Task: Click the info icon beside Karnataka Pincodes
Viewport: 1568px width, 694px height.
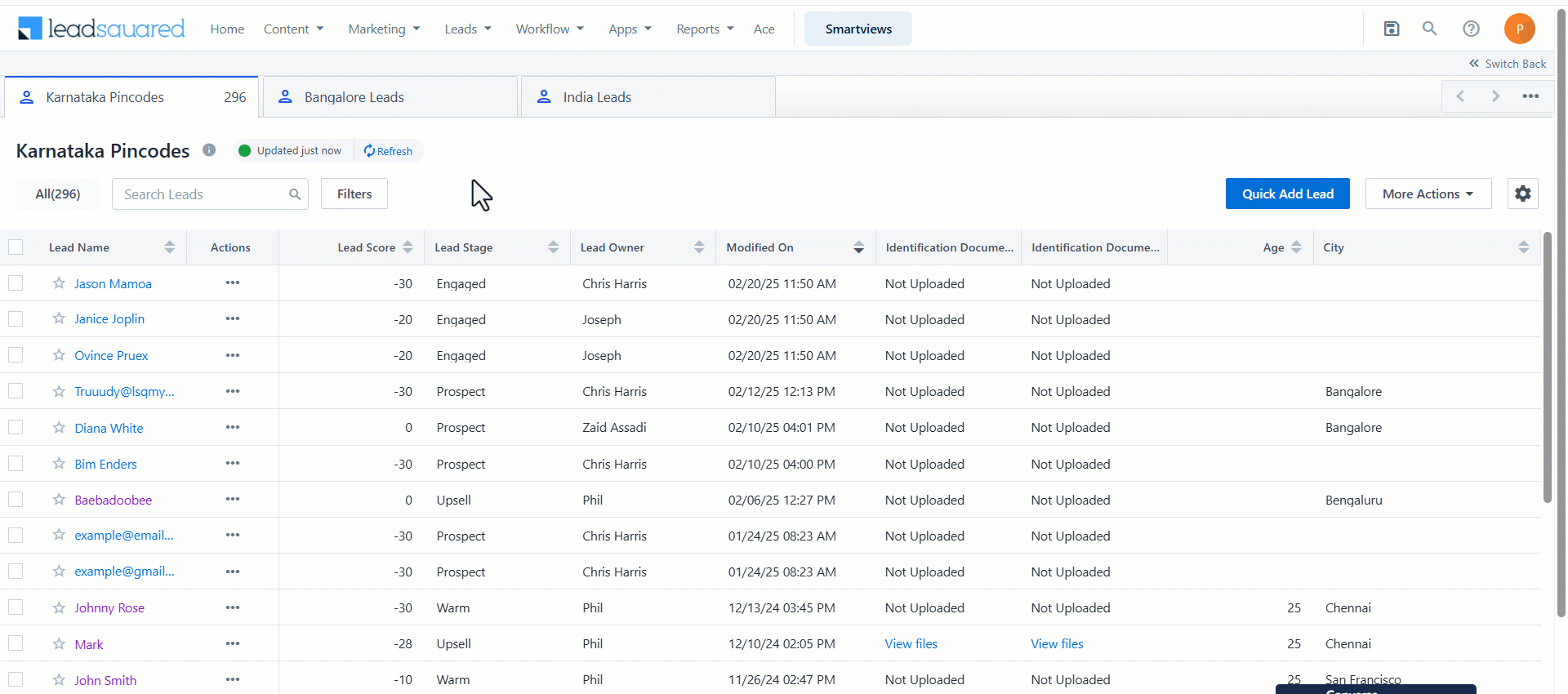Action: (209, 150)
